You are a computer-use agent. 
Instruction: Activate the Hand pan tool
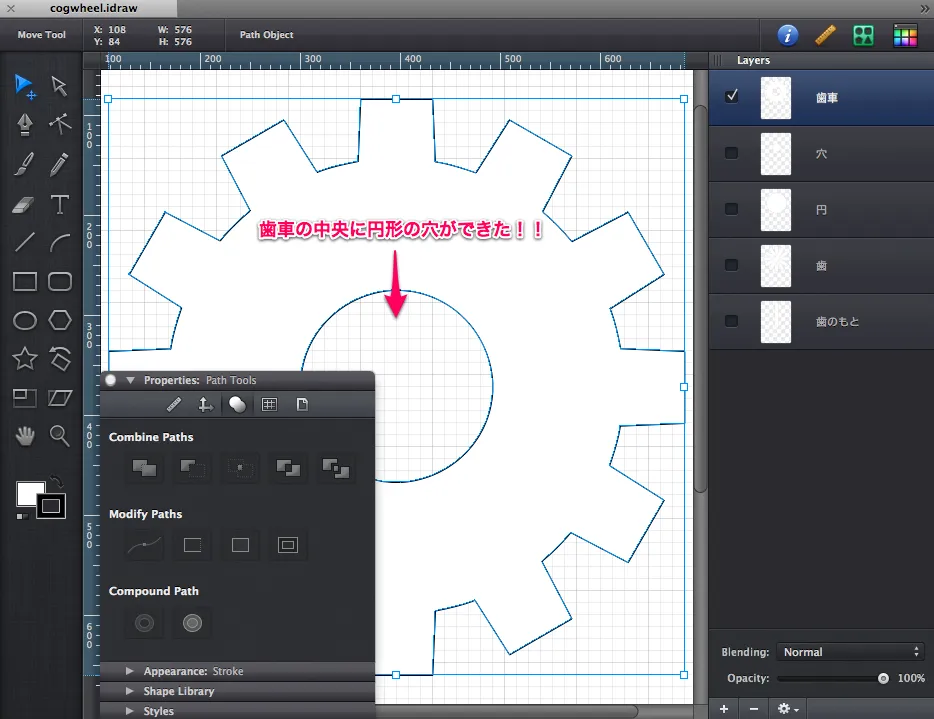[25, 435]
